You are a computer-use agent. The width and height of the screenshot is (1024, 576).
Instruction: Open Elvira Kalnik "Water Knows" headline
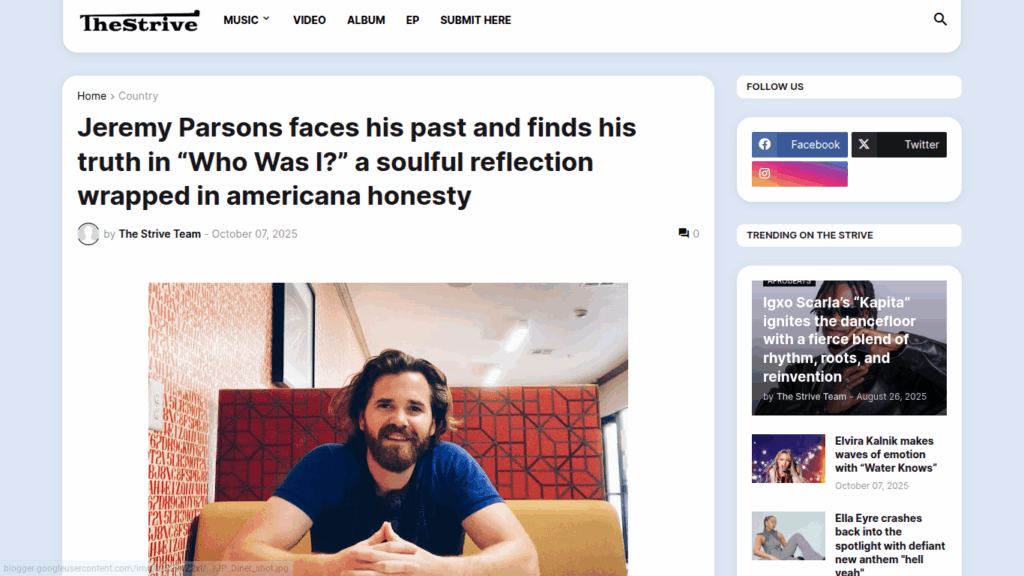[886, 454]
